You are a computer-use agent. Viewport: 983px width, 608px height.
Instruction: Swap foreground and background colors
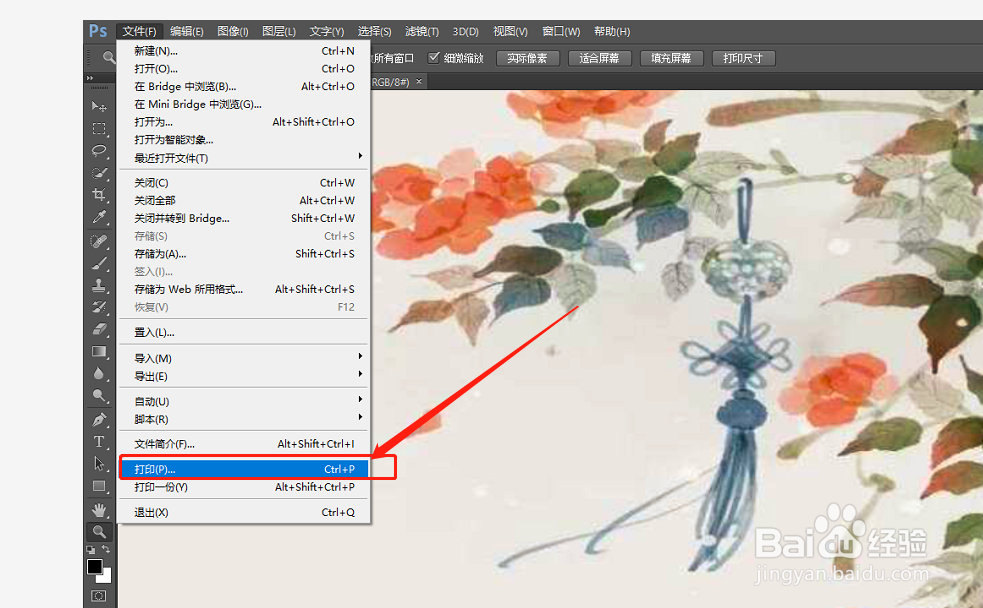(x=106, y=549)
